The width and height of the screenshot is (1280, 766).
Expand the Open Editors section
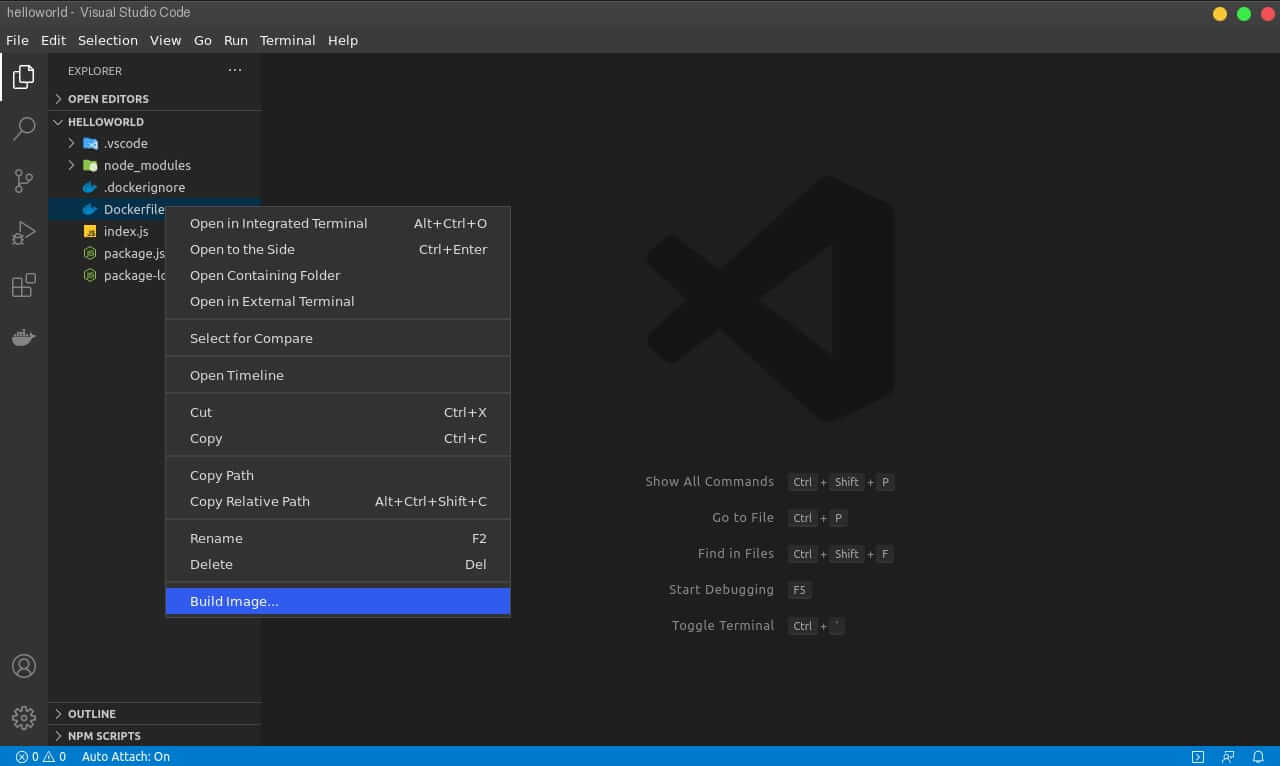[x=155, y=99]
